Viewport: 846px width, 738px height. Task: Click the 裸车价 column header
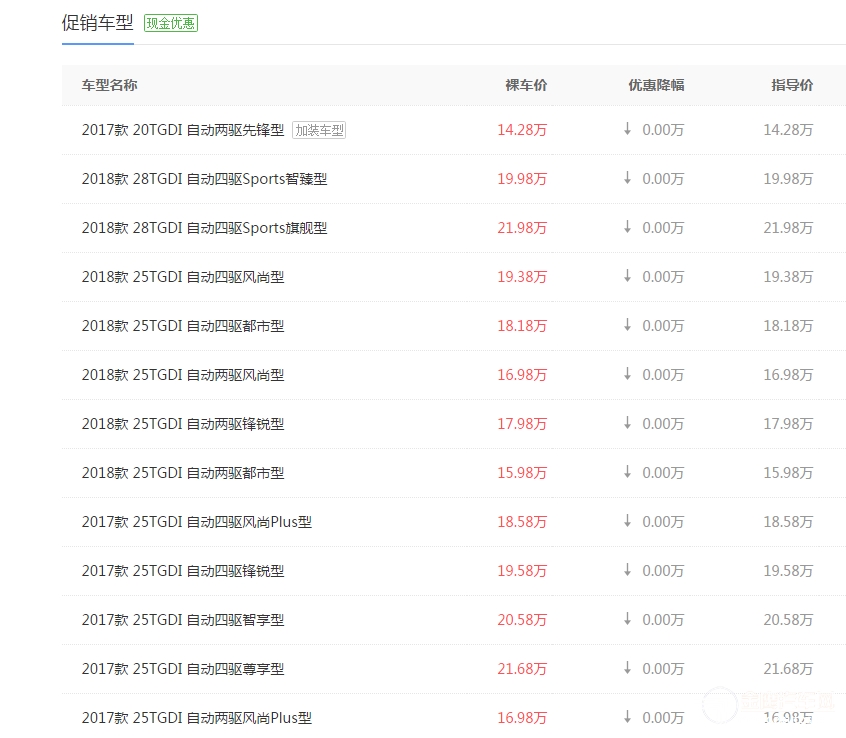[x=526, y=85]
